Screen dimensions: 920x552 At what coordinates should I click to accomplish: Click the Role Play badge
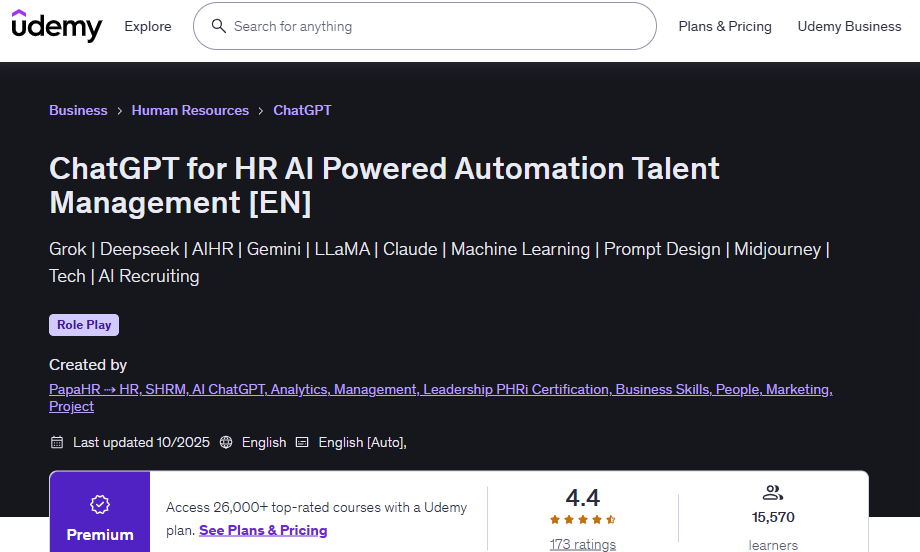tap(84, 325)
